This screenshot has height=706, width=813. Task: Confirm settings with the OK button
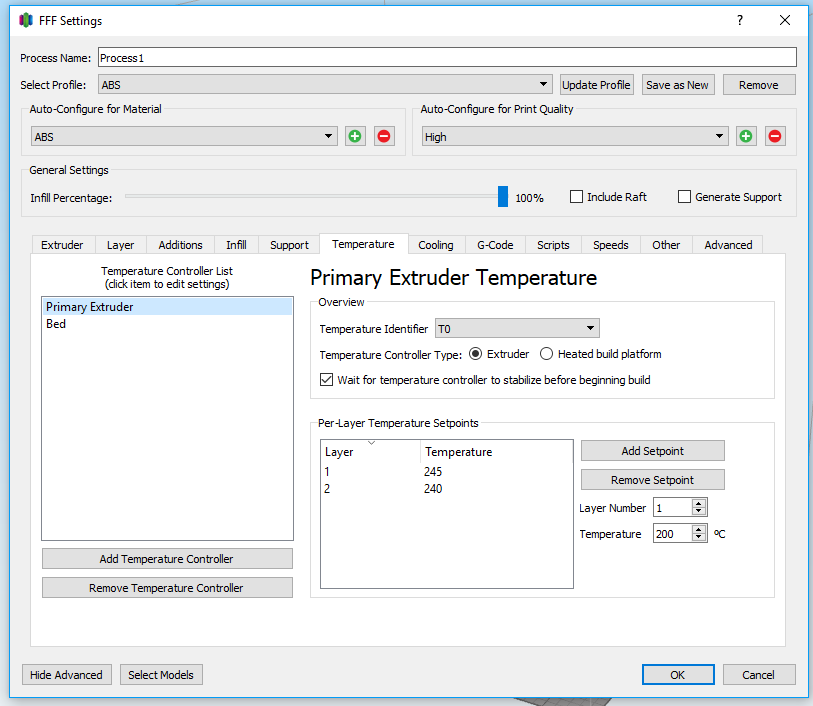click(x=678, y=675)
